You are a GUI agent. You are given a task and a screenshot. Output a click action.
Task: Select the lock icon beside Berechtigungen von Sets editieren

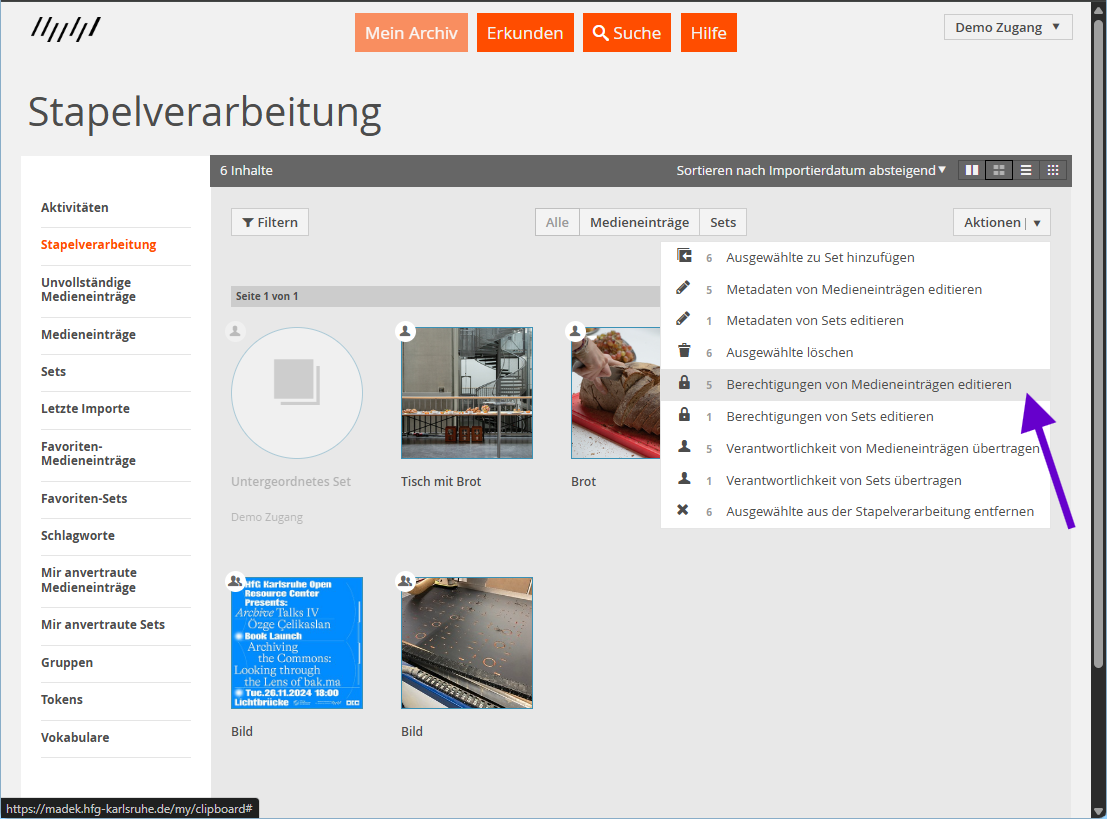coord(686,416)
